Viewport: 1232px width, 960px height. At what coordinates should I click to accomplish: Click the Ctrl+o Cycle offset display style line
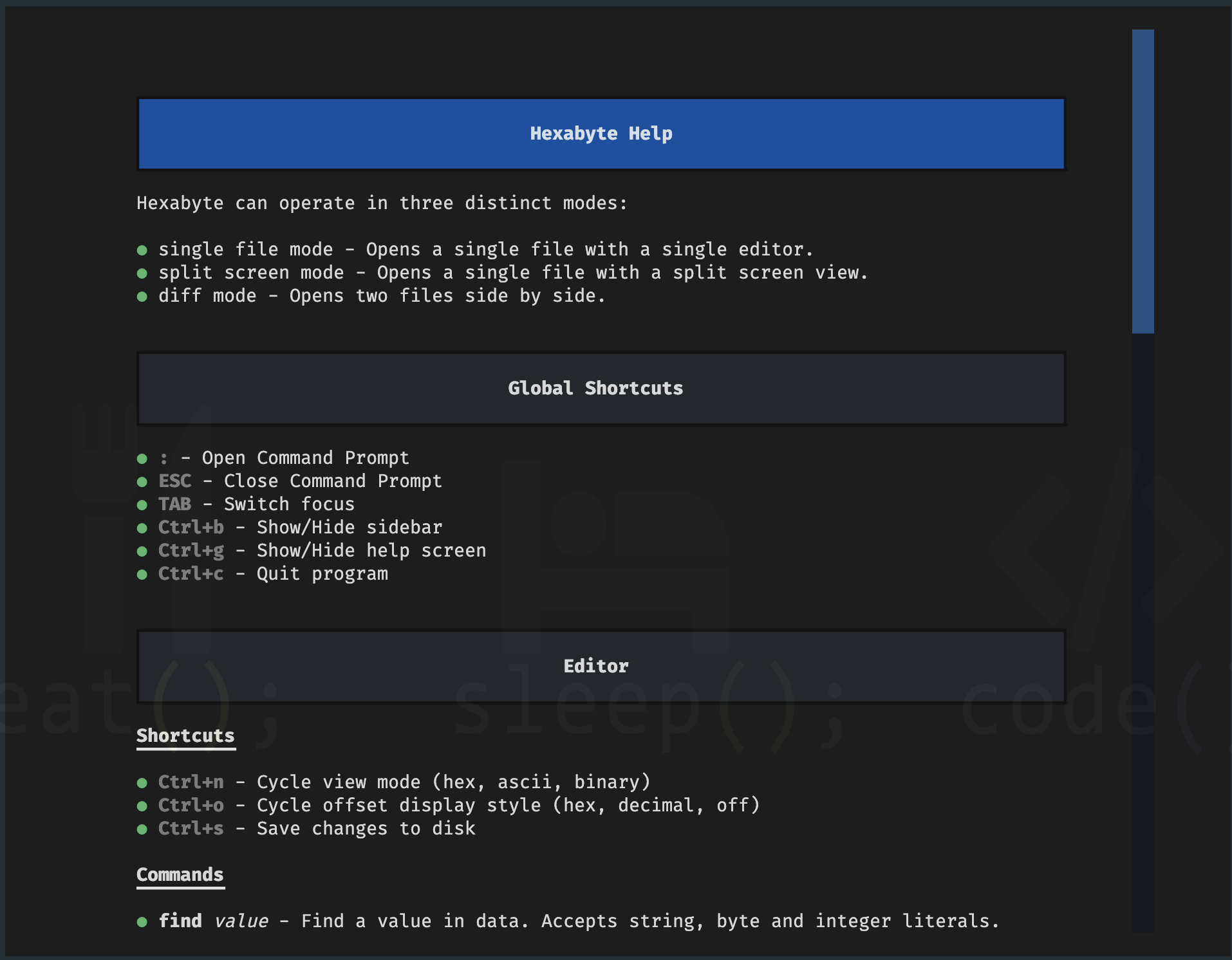coord(458,806)
